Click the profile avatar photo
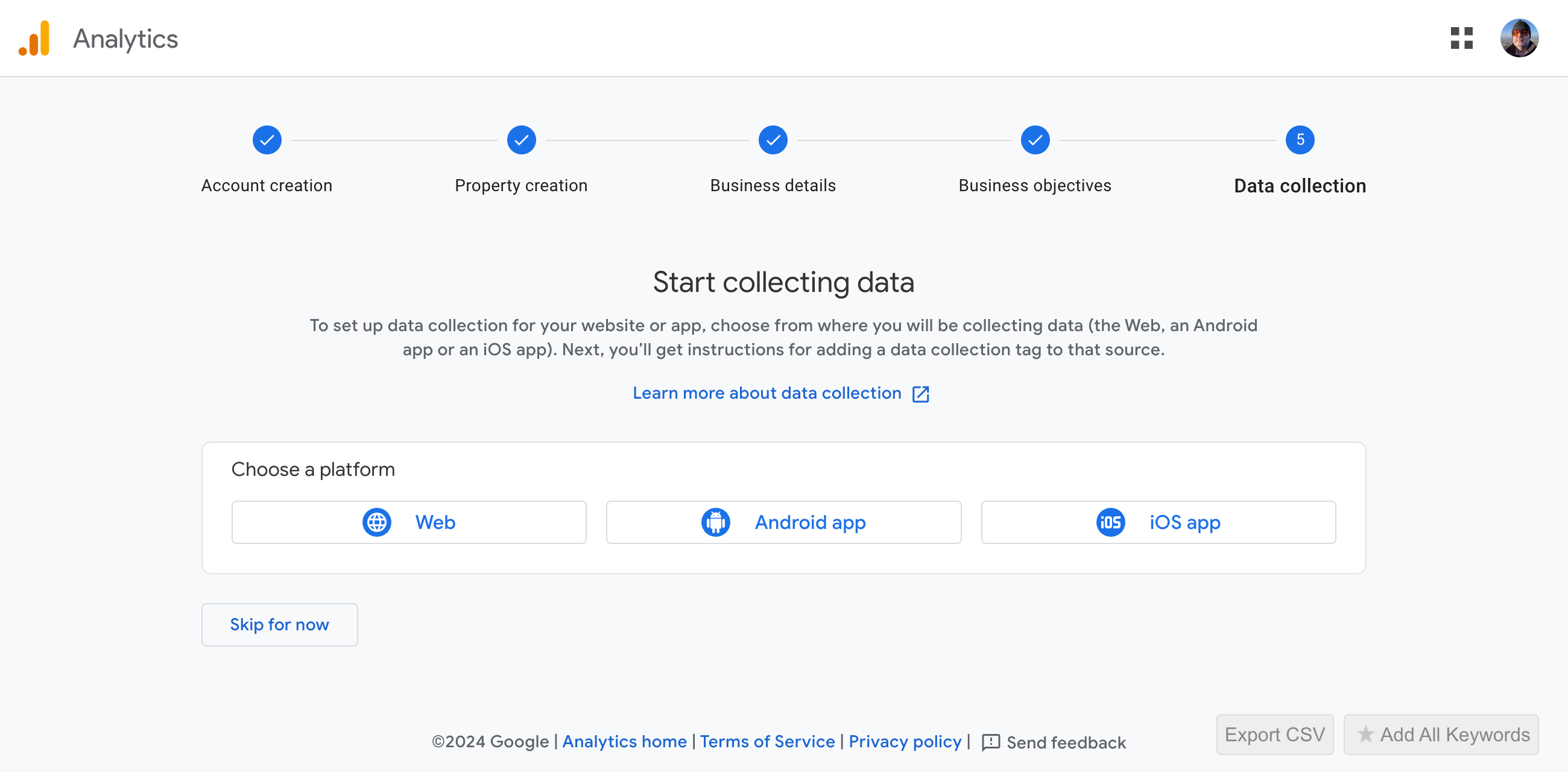This screenshot has width=1568, height=772. click(1520, 38)
